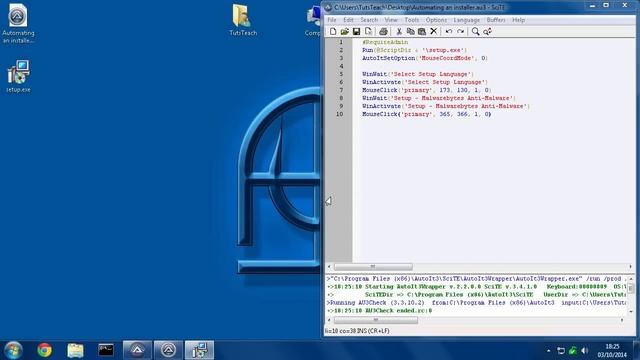Open Replace with the magnifier-arrows icon
640x360 pixels.
coord(487,31)
